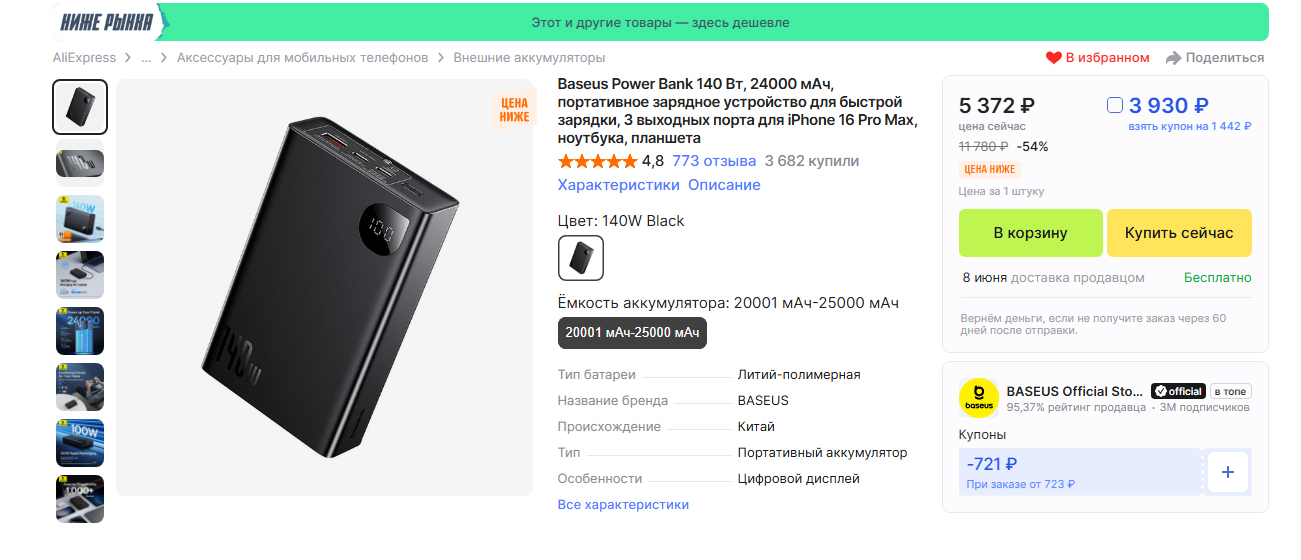
Task: Select 20001 мАч-25000 мАч capacity option
Action: tap(632, 333)
